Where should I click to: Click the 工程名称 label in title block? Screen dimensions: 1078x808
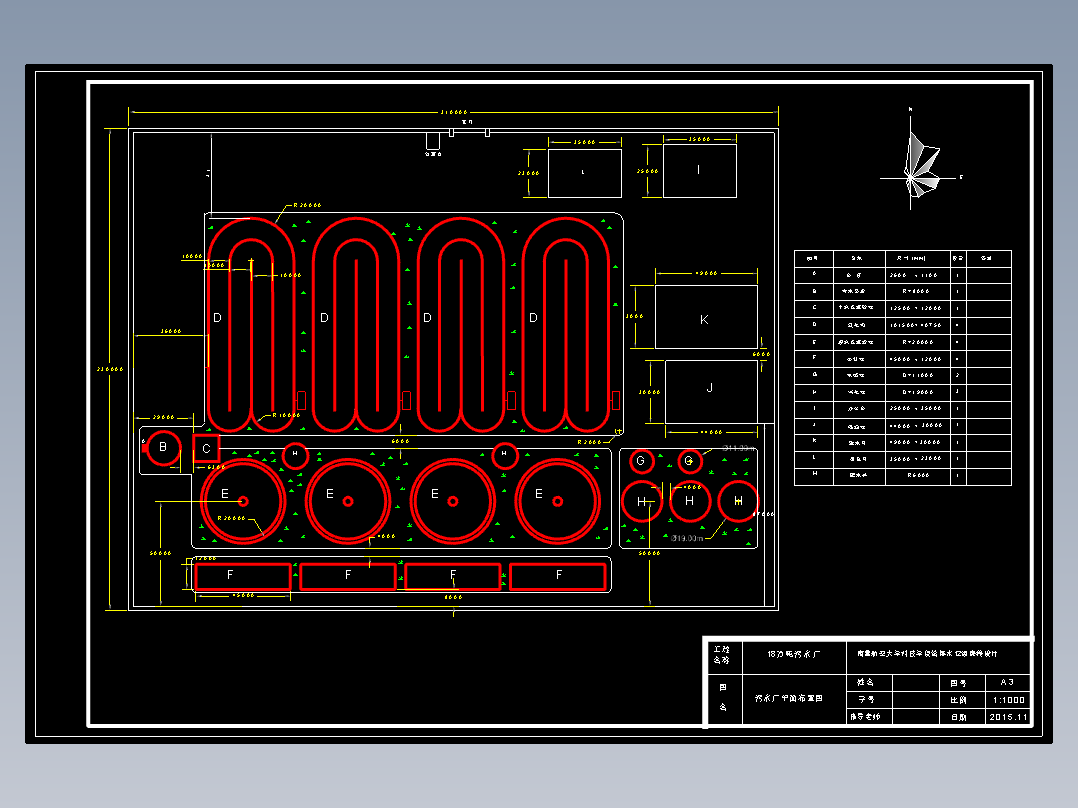click(x=722, y=655)
